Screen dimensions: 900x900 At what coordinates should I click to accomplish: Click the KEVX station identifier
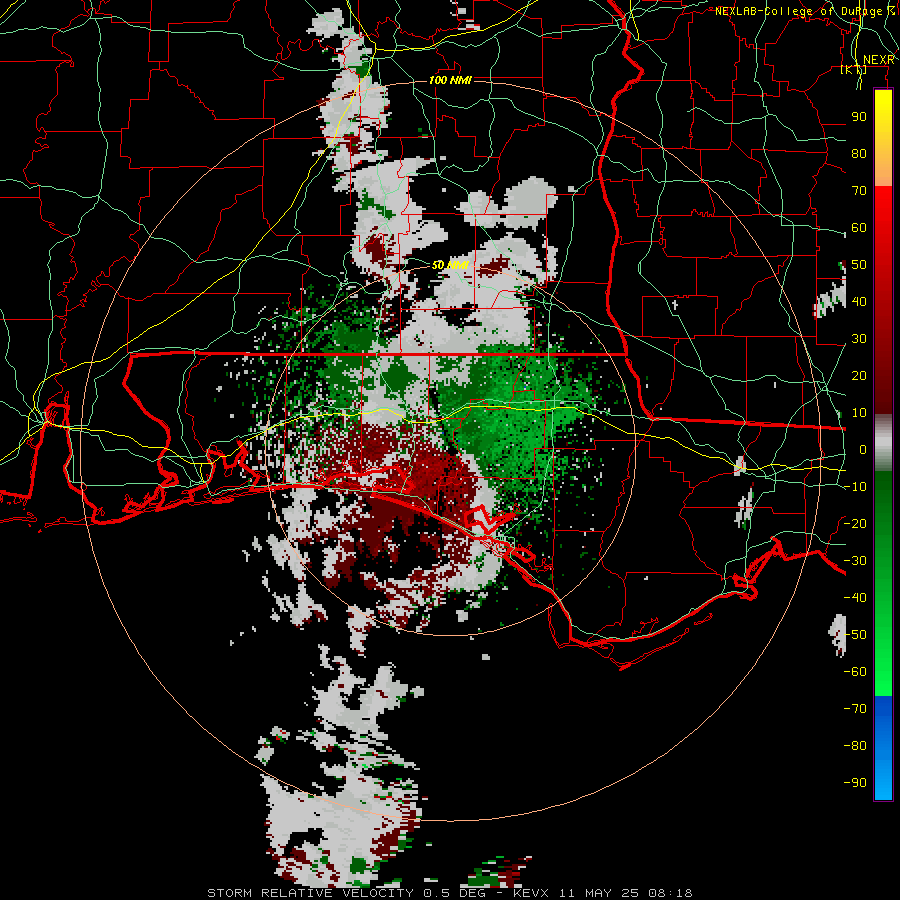(x=531, y=893)
